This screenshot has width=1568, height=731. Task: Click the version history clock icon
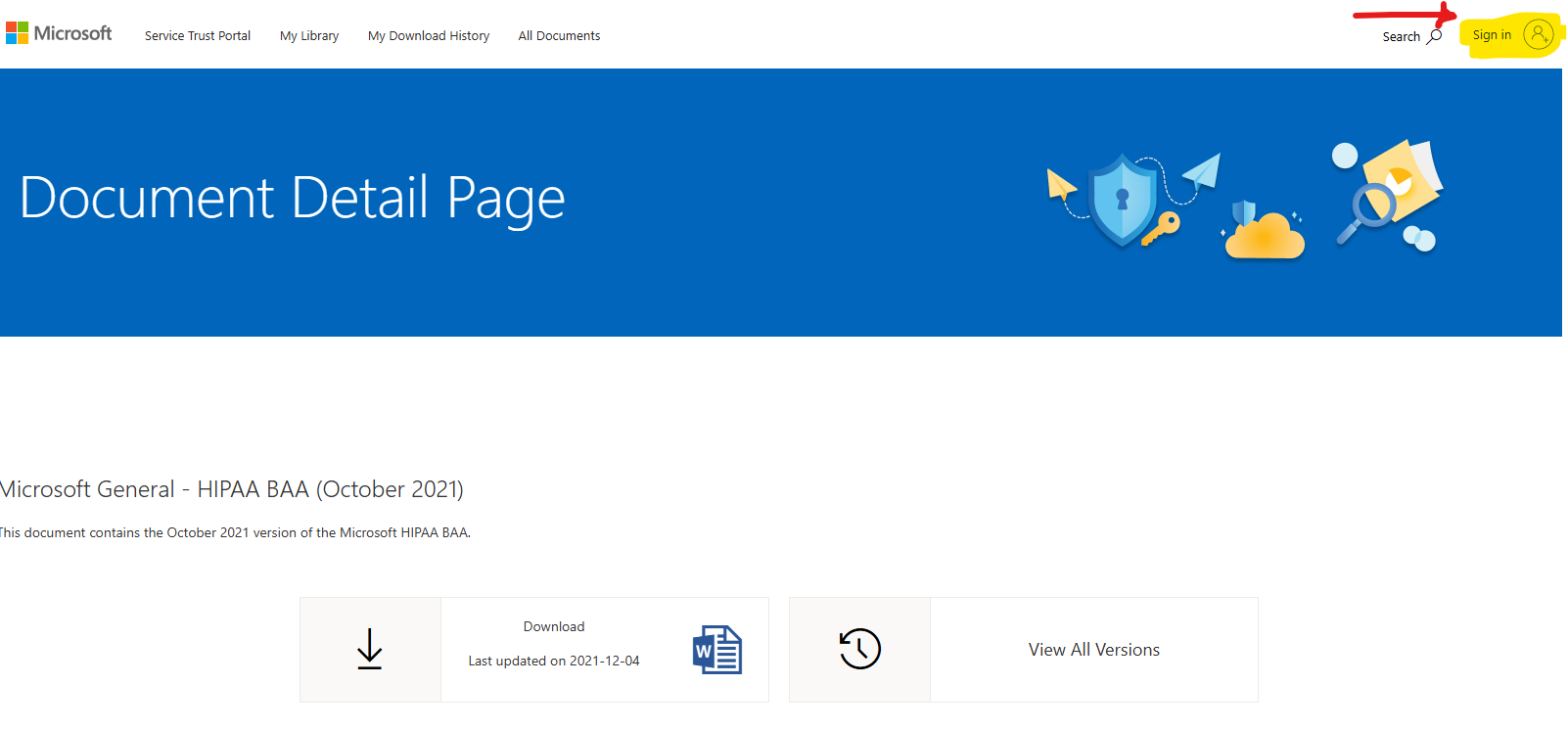(x=860, y=649)
